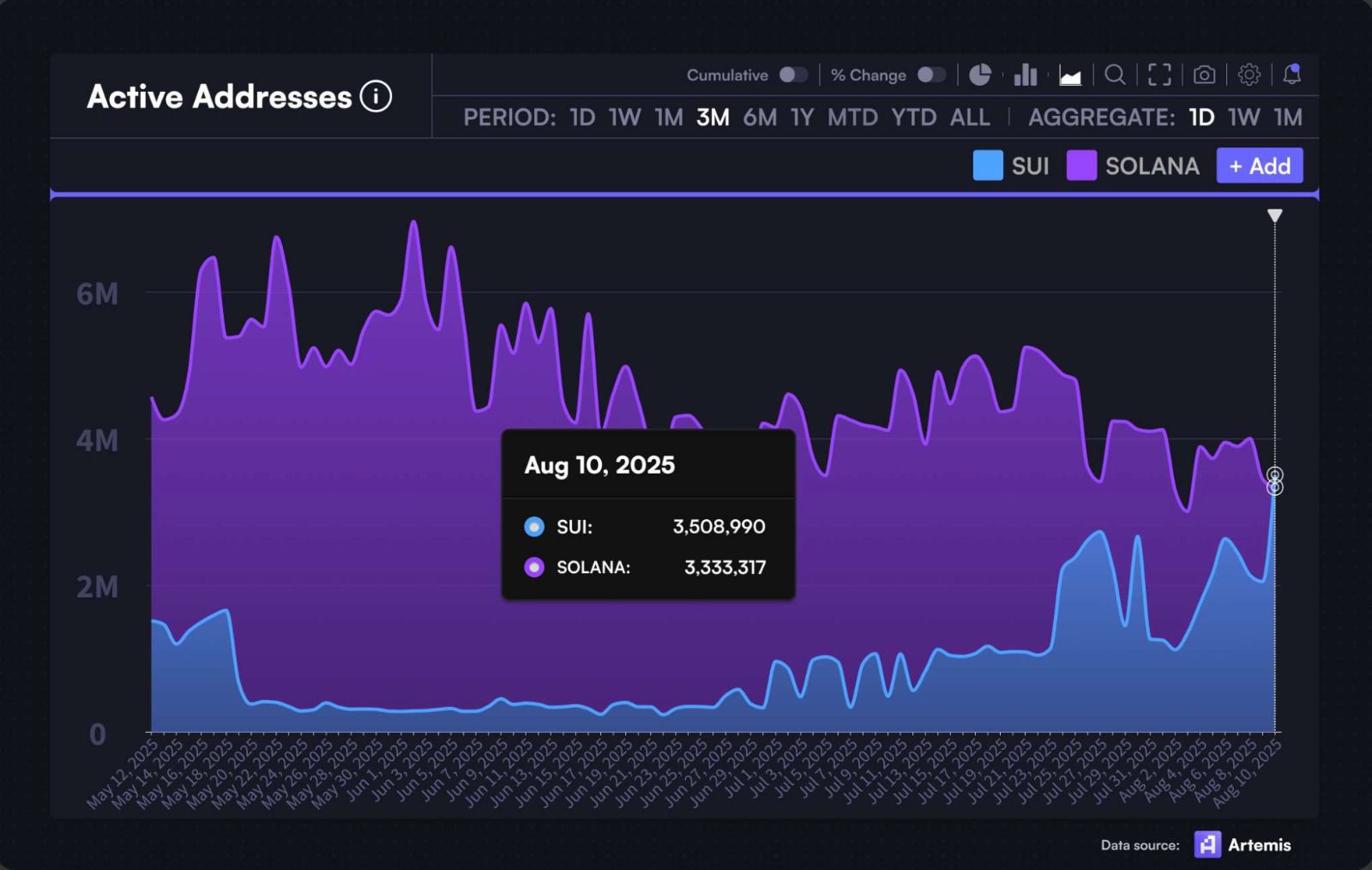This screenshot has height=870, width=1372.
Task: Select the YTD period
Action: coord(913,118)
